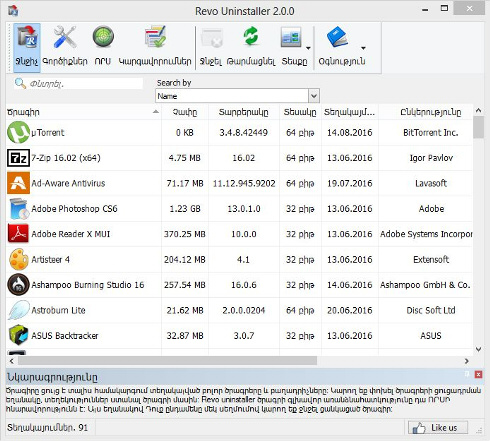Open the Search by Name combo box
Screen dimensions: 490x441
click(x=237, y=96)
